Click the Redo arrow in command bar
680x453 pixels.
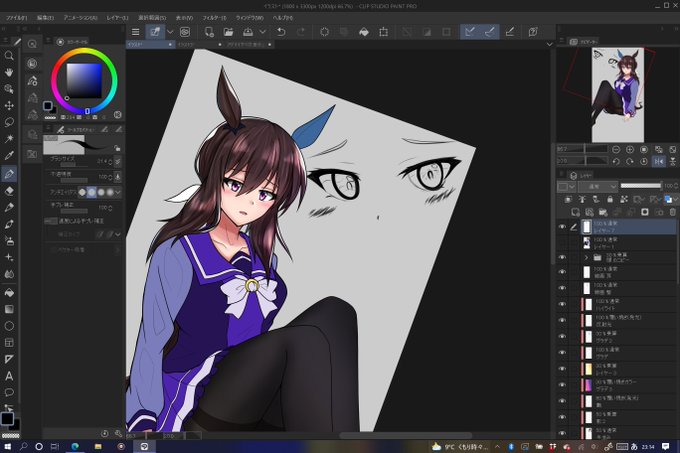point(301,32)
